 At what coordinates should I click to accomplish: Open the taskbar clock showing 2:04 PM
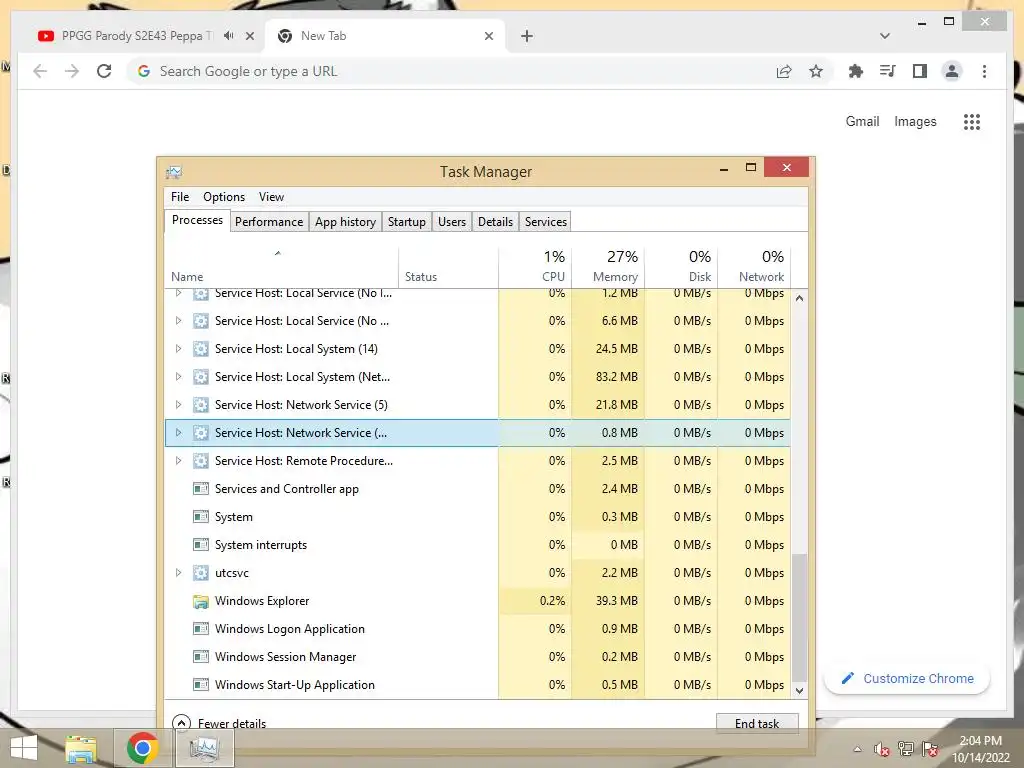click(980, 749)
